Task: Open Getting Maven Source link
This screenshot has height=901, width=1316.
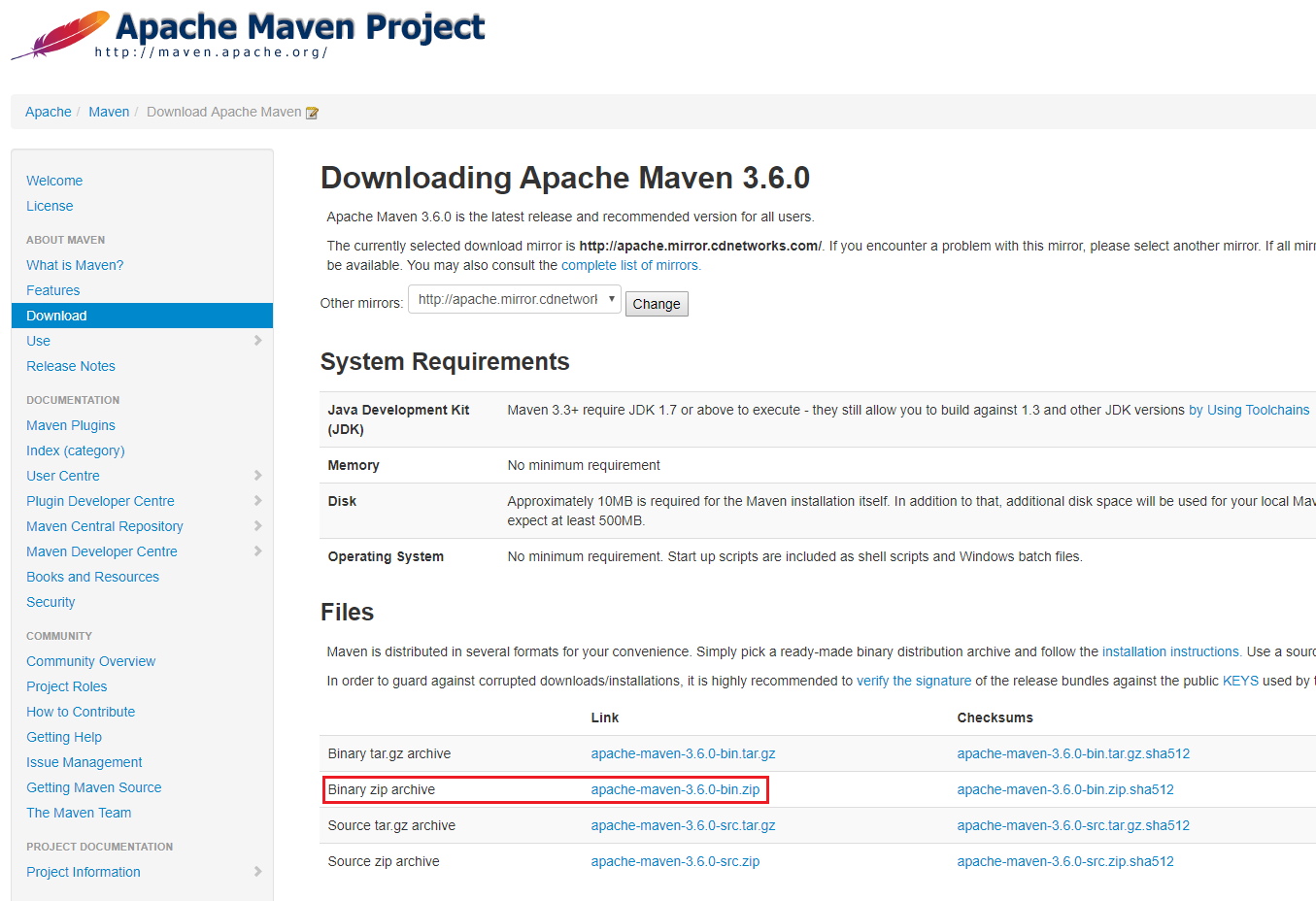Action: [94, 787]
